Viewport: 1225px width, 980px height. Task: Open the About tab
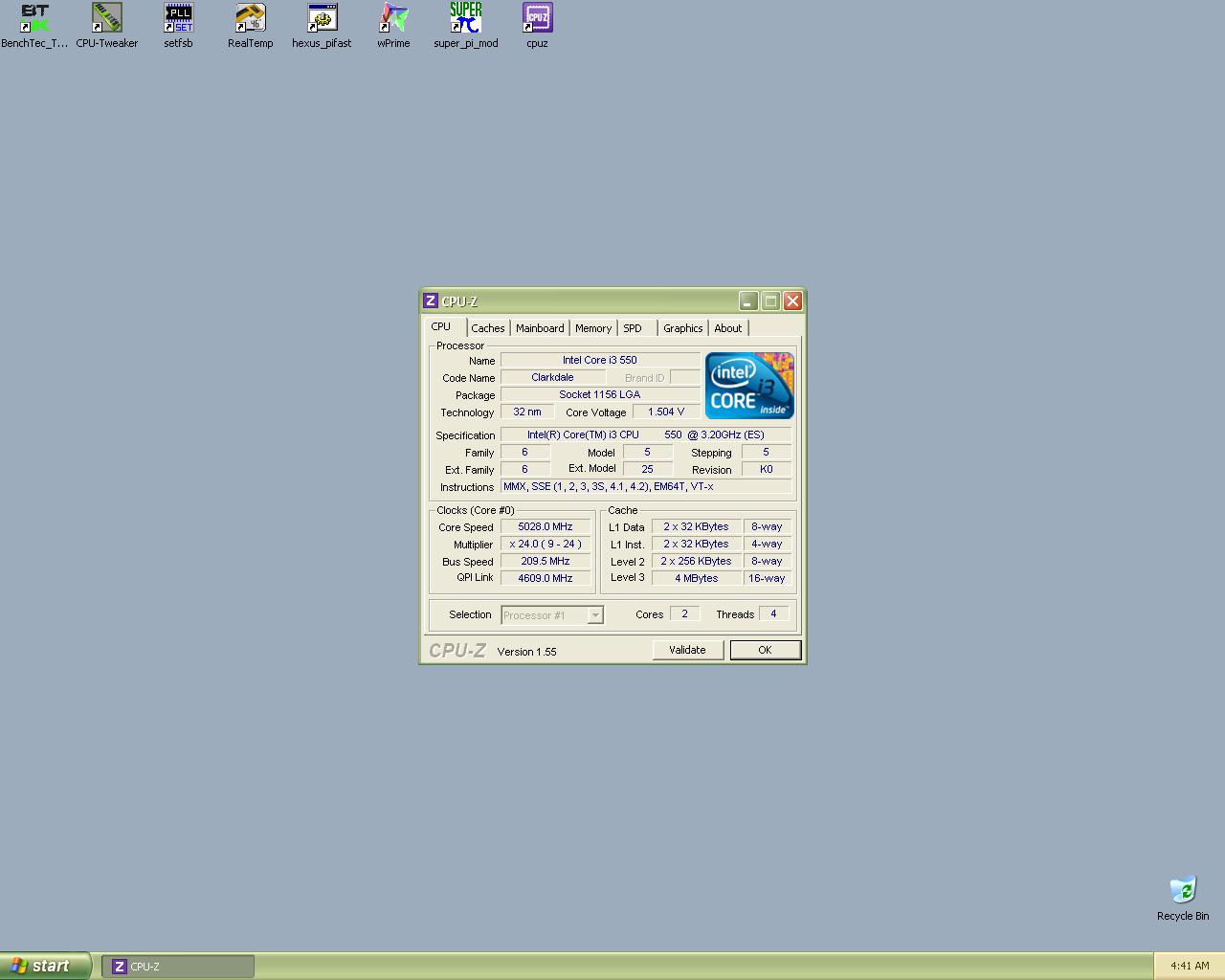point(727,328)
